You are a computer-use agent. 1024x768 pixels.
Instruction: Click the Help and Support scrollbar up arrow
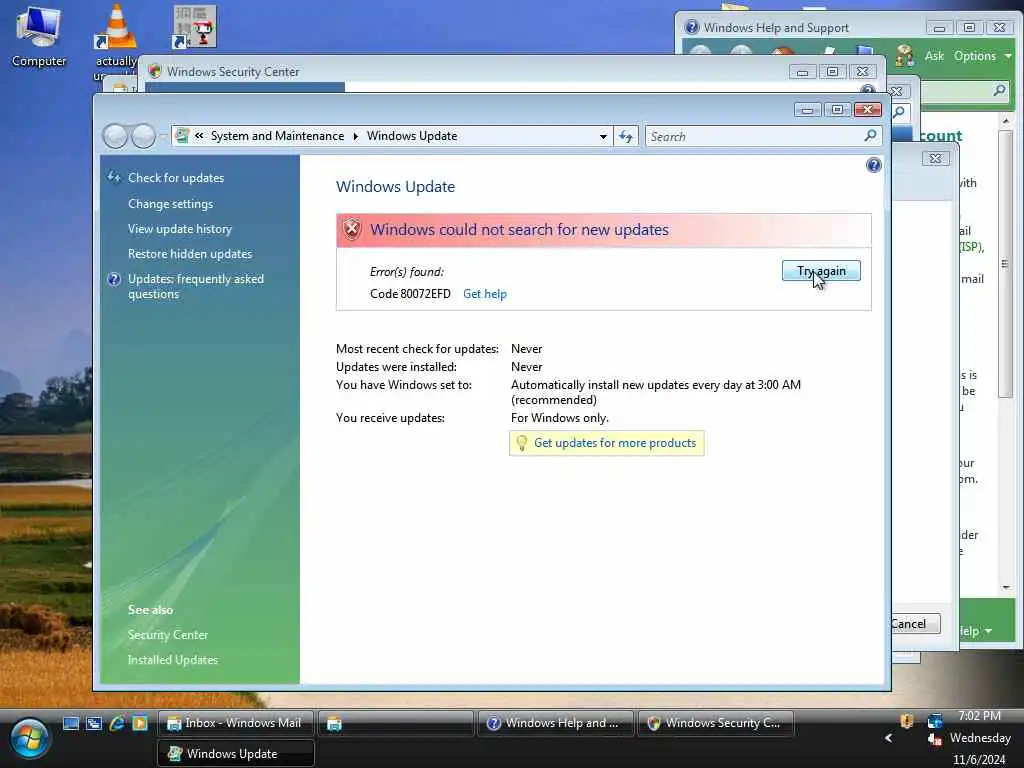pyautogui.click(x=1006, y=121)
